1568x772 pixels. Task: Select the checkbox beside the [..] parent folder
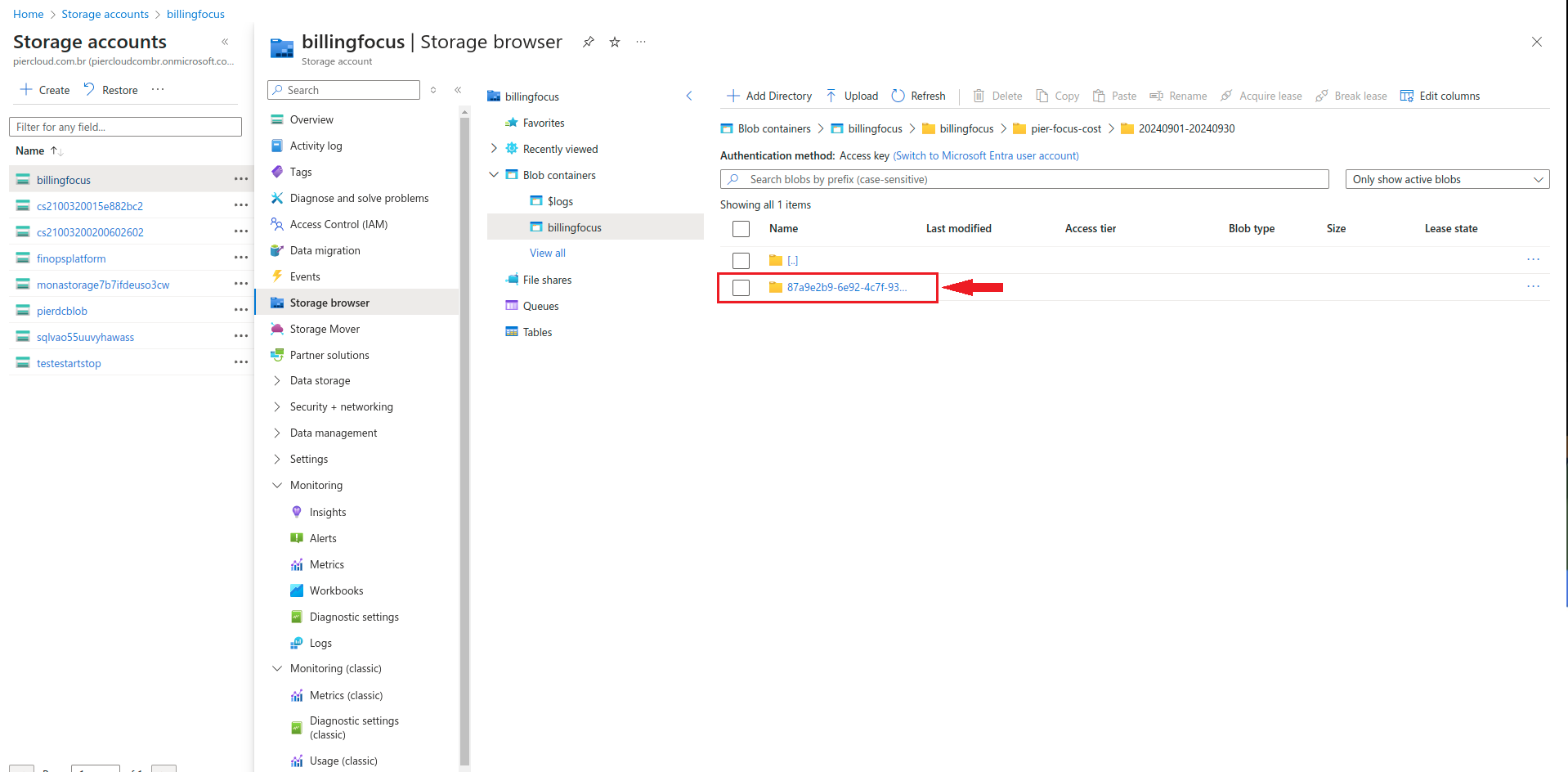(x=741, y=260)
